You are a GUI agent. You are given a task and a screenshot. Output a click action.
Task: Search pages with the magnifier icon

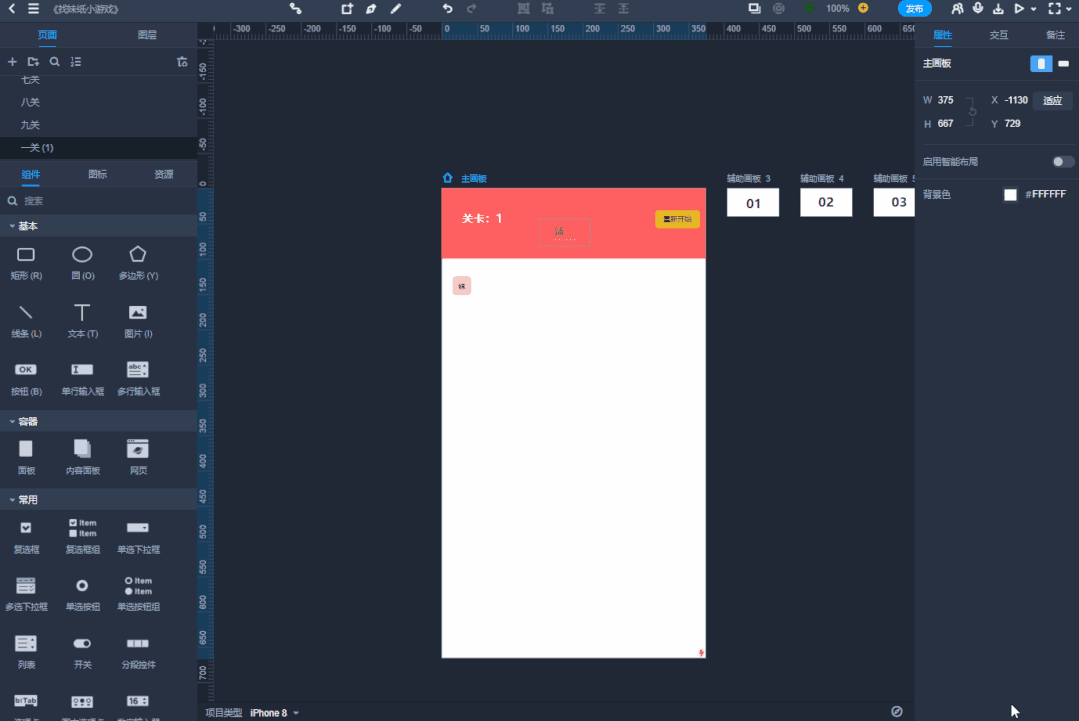(x=54, y=62)
